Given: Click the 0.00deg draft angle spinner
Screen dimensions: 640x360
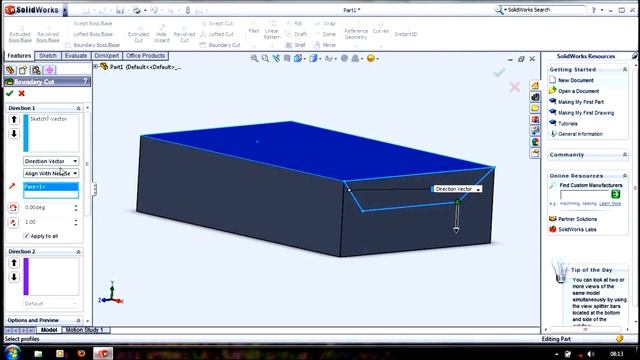Looking at the screenshot, I should point(76,208).
